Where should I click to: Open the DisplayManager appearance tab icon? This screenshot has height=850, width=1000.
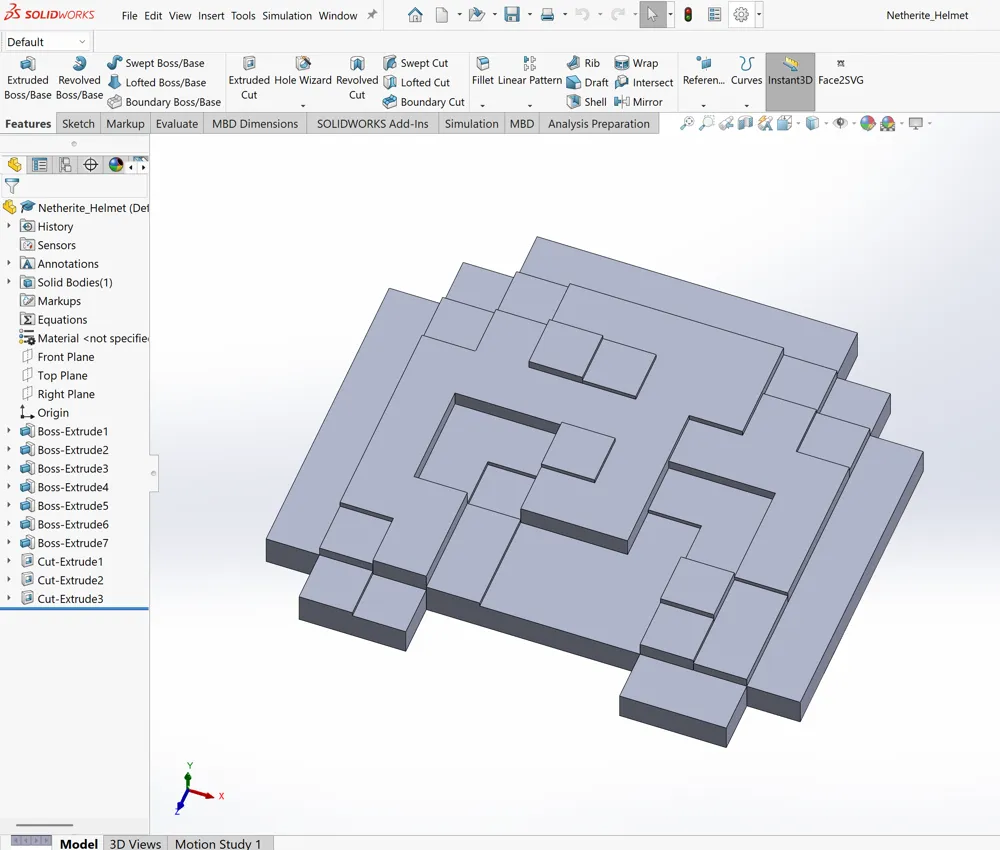pos(116,165)
